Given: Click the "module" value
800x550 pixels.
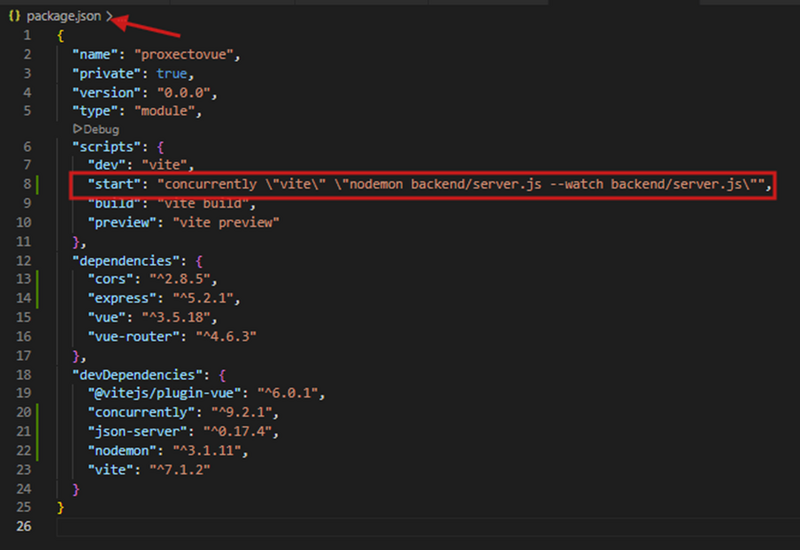Looking at the screenshot, I should 164,111.
